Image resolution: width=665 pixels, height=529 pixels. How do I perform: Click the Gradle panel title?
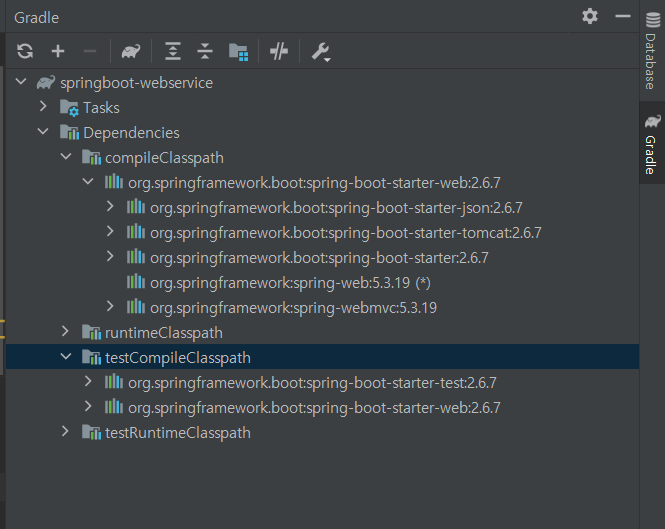(x=36, y=18)
